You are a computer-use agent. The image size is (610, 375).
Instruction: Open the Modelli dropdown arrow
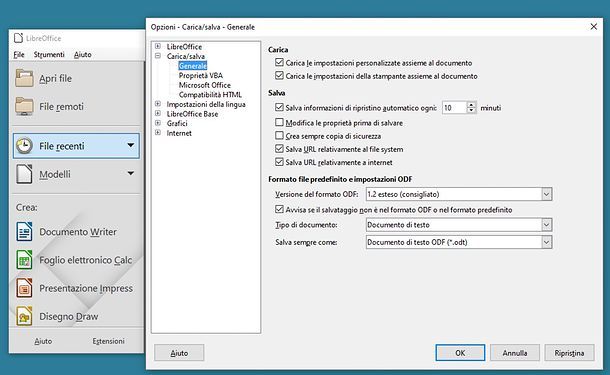click(x=131, y=173)
